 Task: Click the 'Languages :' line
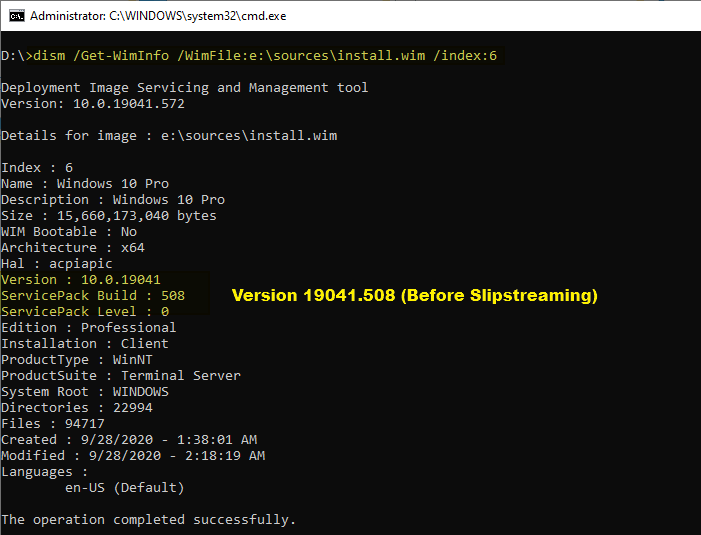(45, 472)
